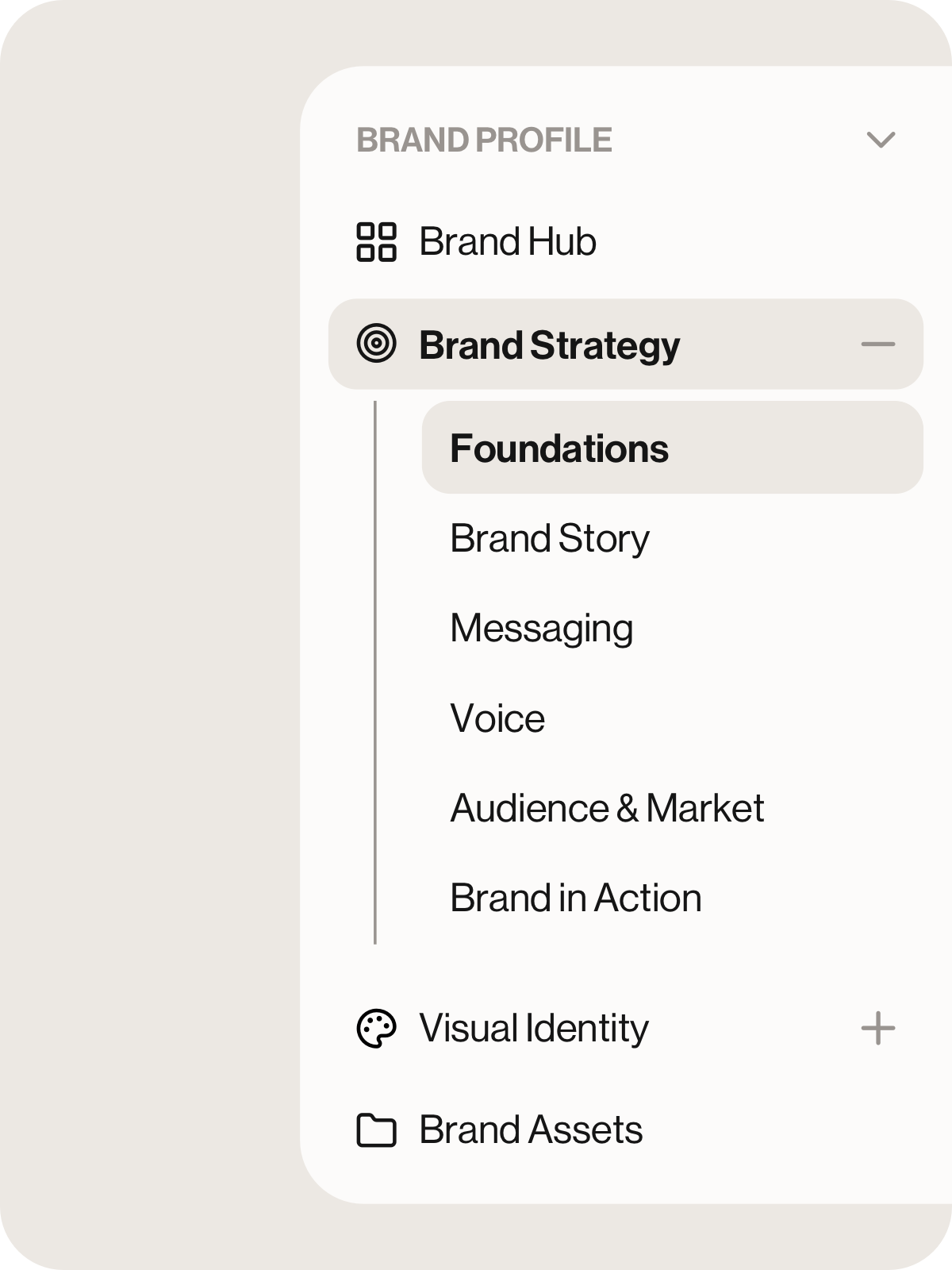Screen dimensions: 952x1270
Task: Select the Foundations menu item
Action: (x=559, y=447)
